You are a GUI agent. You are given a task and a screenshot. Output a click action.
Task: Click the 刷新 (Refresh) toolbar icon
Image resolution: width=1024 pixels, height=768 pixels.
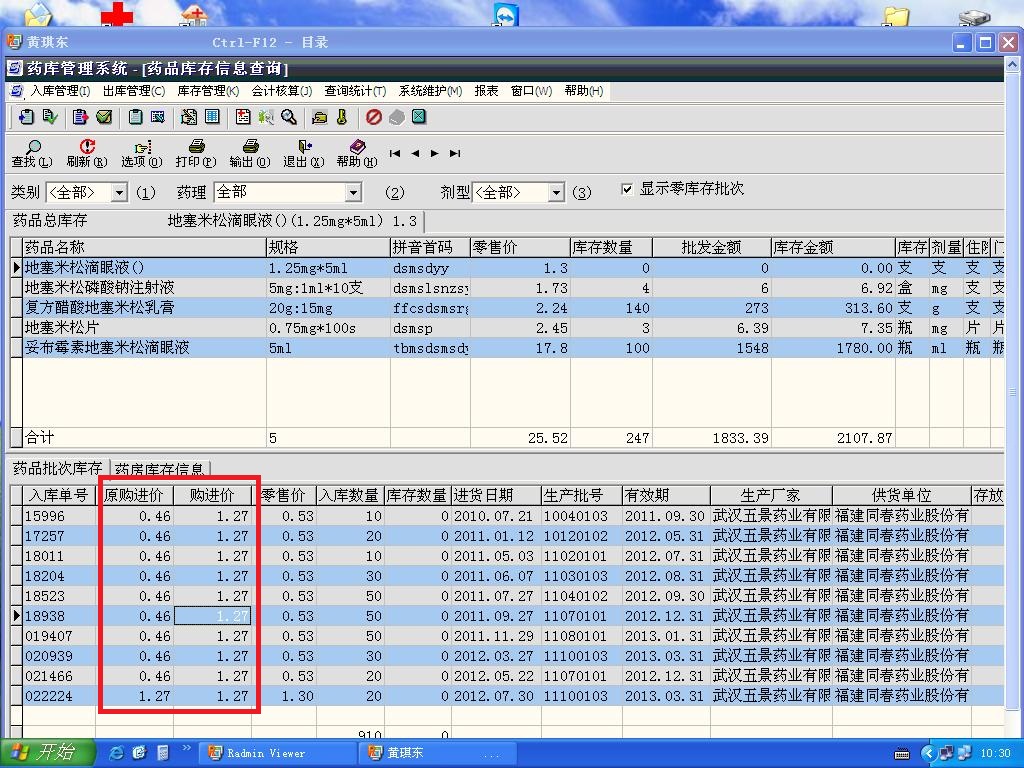point(86,148)
